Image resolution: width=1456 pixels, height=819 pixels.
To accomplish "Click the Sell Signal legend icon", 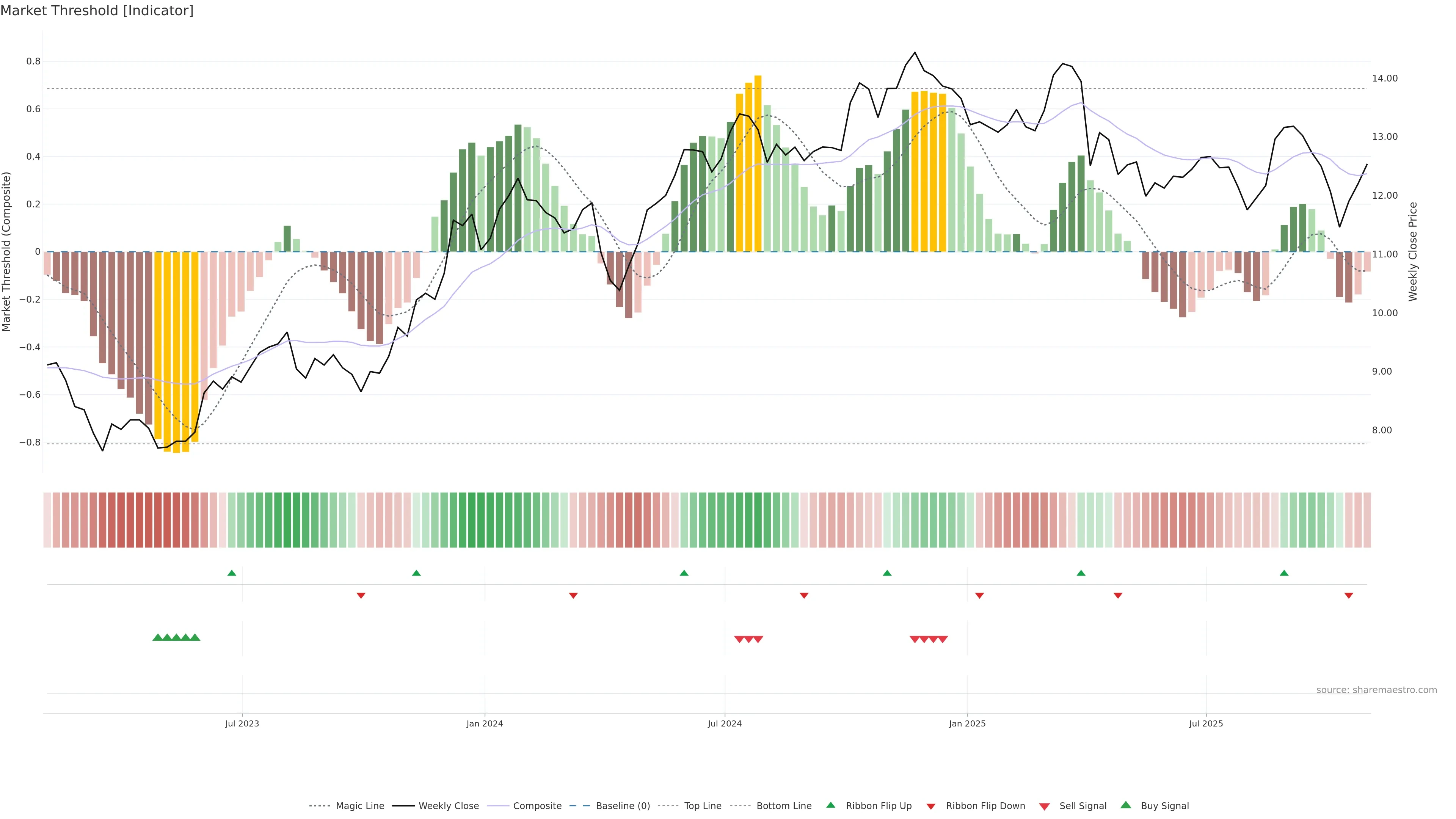I will 1045,806.
